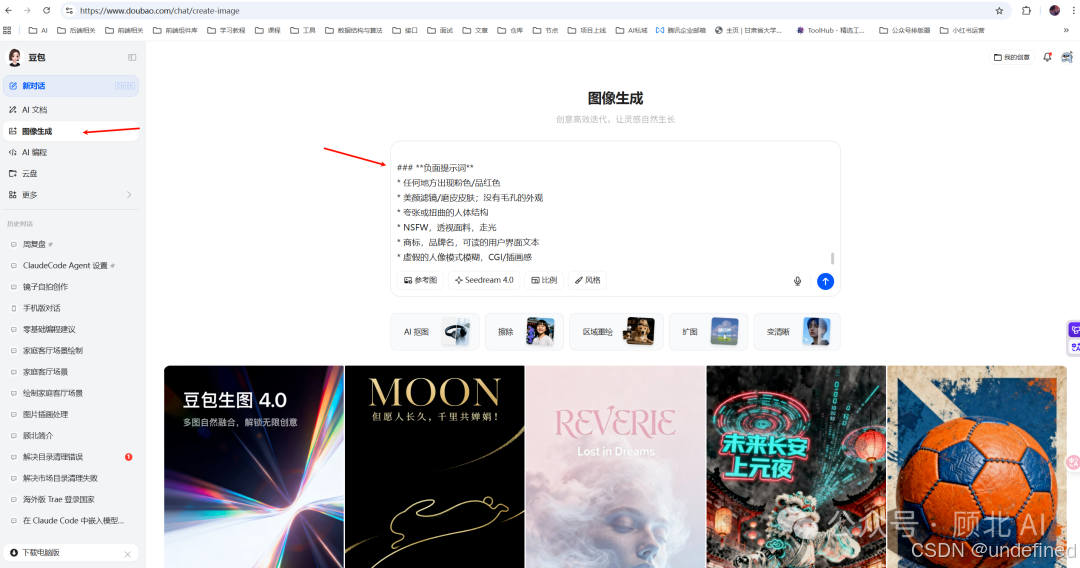Bookmark this page with the star icon

[x=999, y=10]
